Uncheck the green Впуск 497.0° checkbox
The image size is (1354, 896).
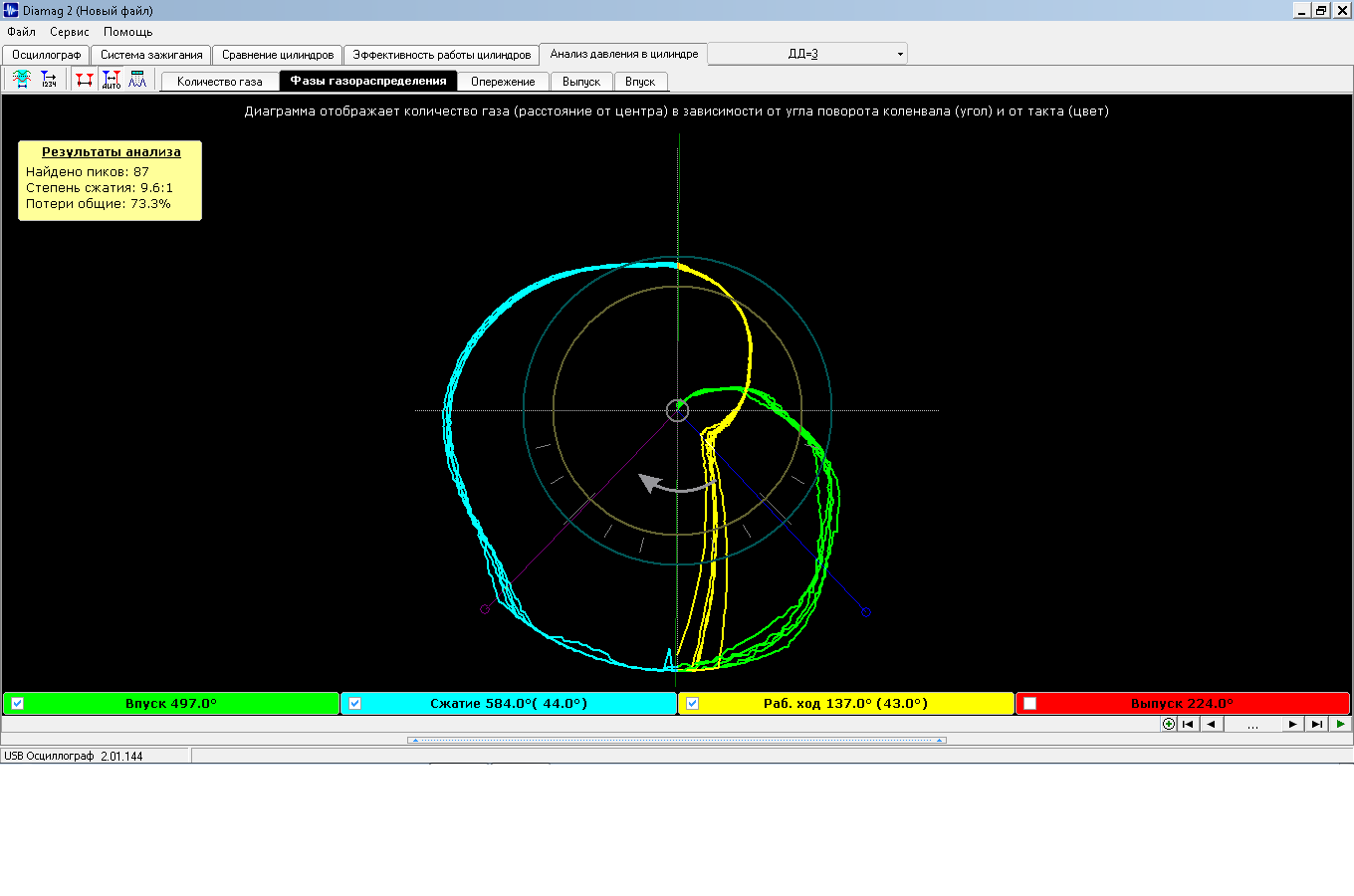pos(17,704)
